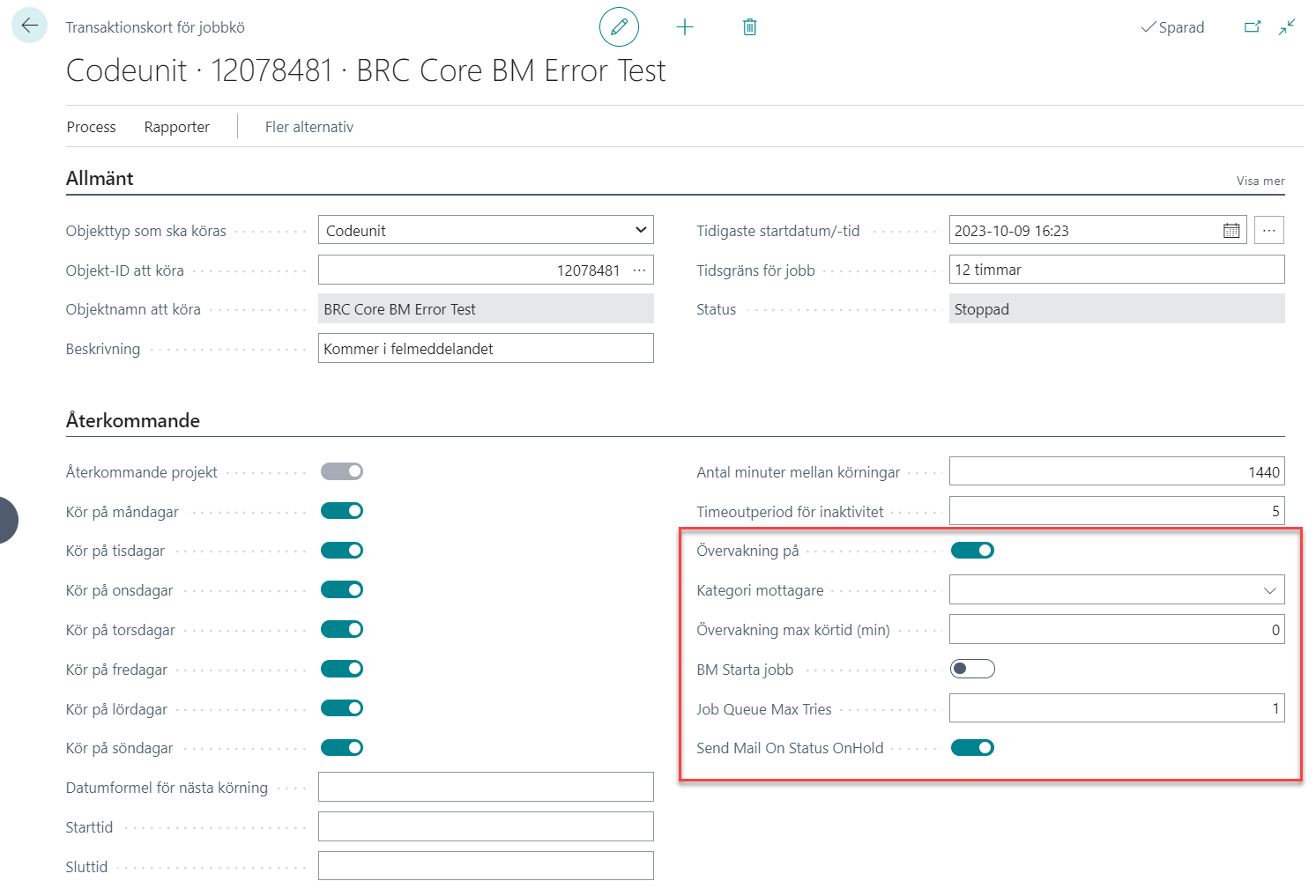1316x896 pixels.
Task: Click the Sluttid input field
Action: pyautogui.click(x=486, y=866)
